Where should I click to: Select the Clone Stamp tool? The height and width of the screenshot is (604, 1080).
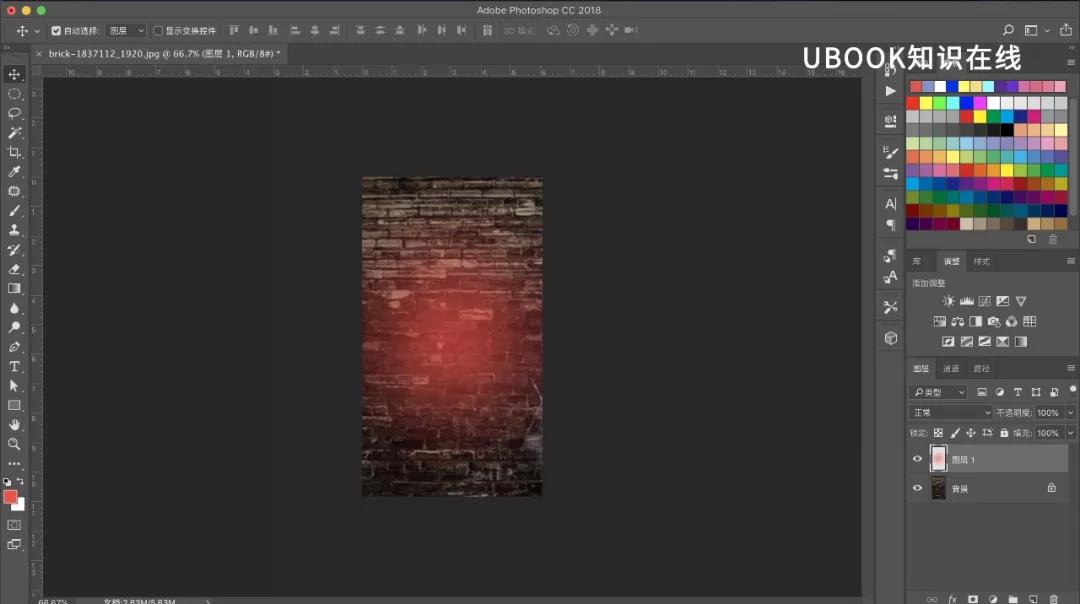[14, 230]
